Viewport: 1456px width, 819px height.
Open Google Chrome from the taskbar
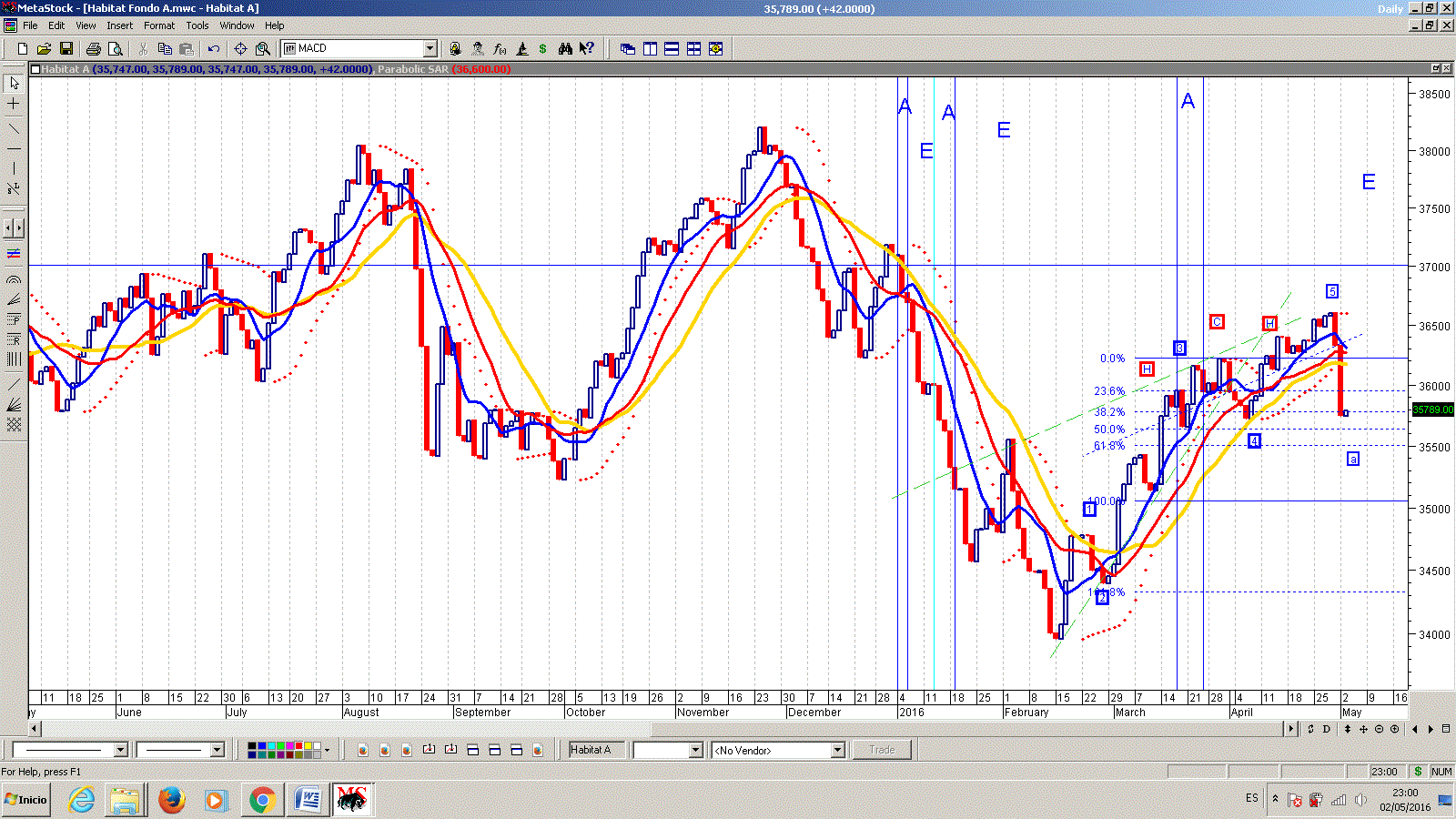pyautogui.click(x=262, y=800)
